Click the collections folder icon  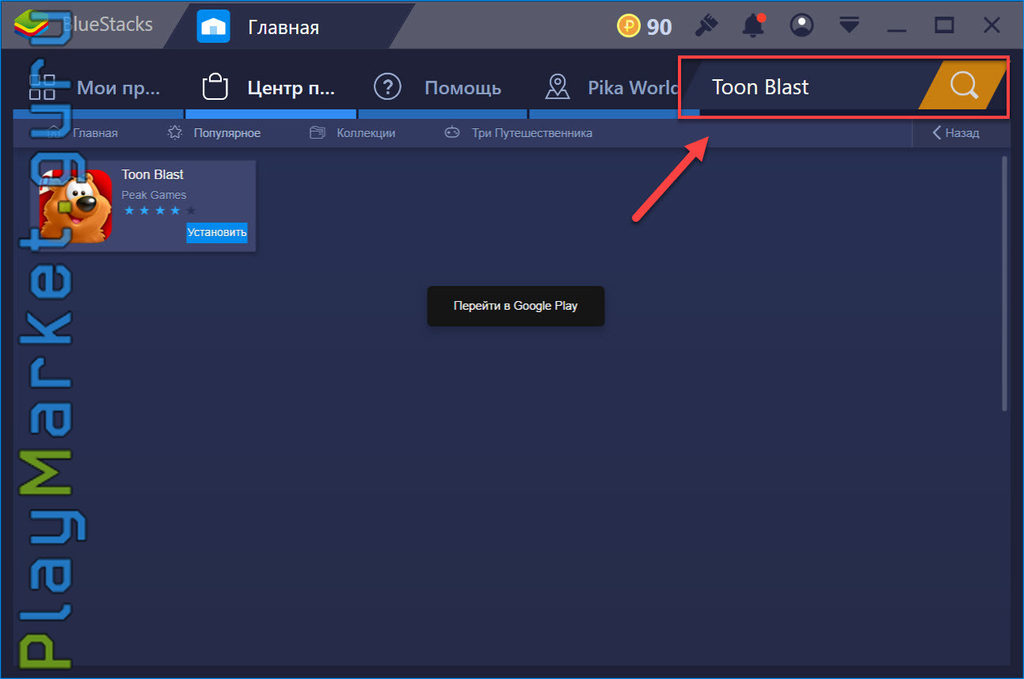[x=317, y=133]
